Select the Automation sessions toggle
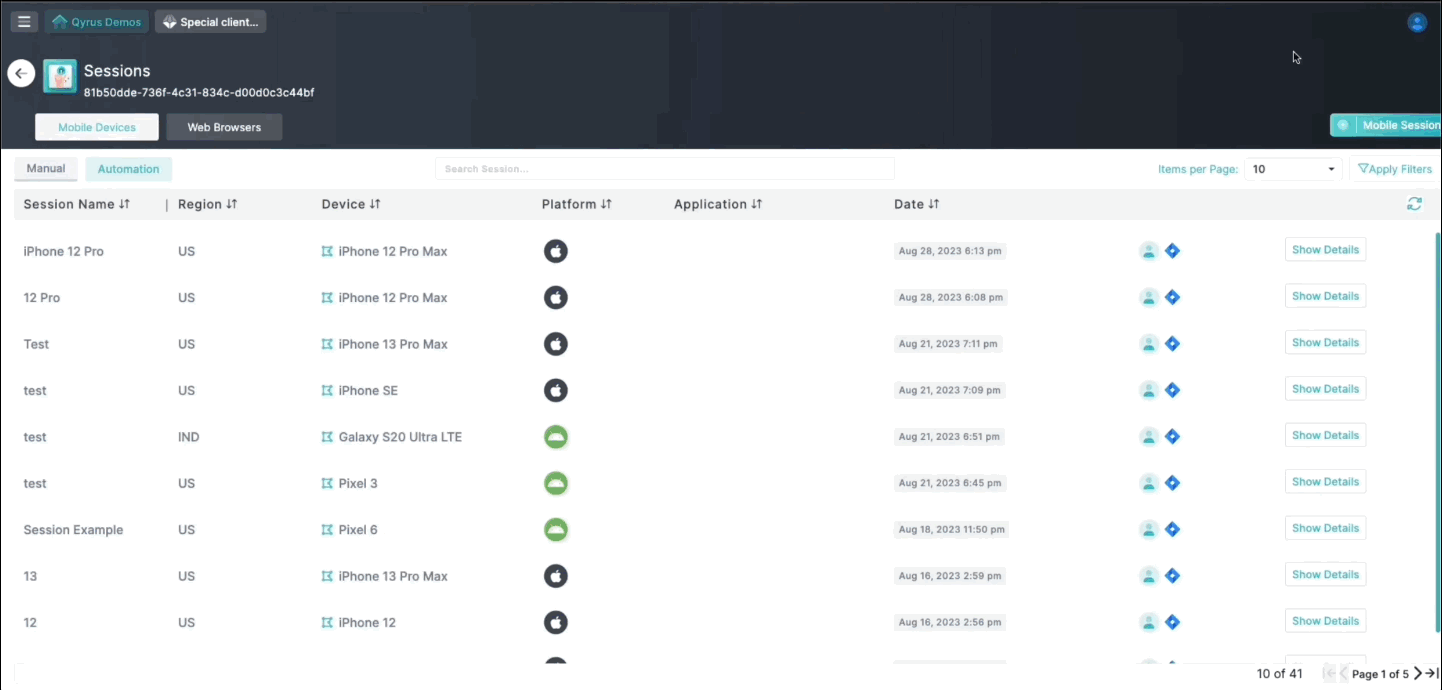This screenshot has height=690, width=1442. point(128,169)
